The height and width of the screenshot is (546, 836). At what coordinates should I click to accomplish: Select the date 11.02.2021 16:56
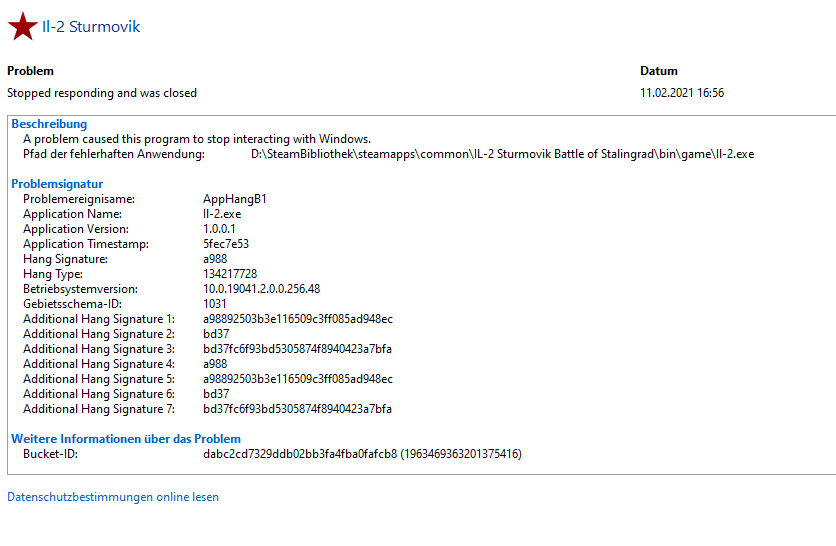click(x=682, y=93)
